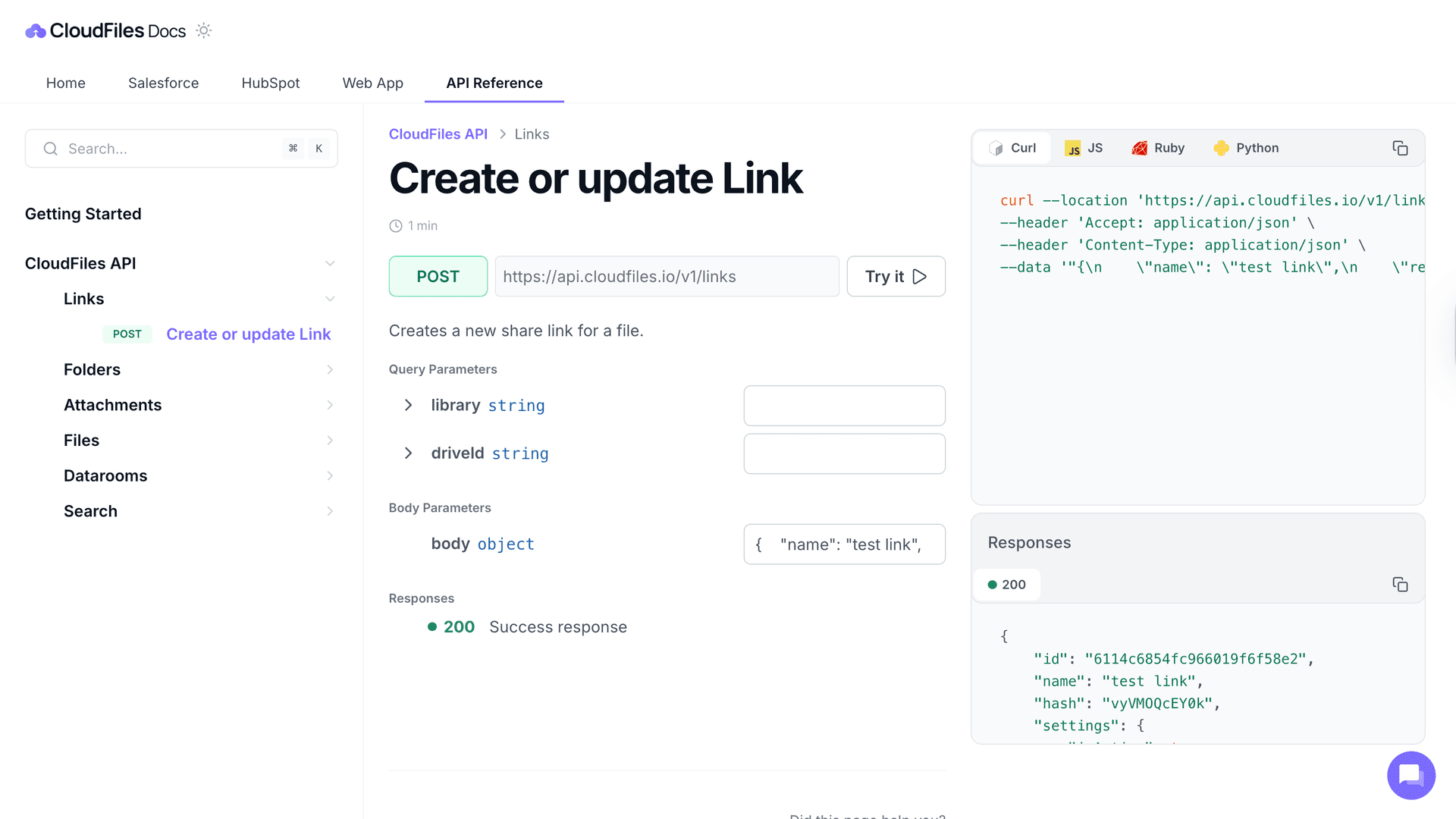
Task: Show the Python code sample tab
Action: click(x=1246, y=148)
